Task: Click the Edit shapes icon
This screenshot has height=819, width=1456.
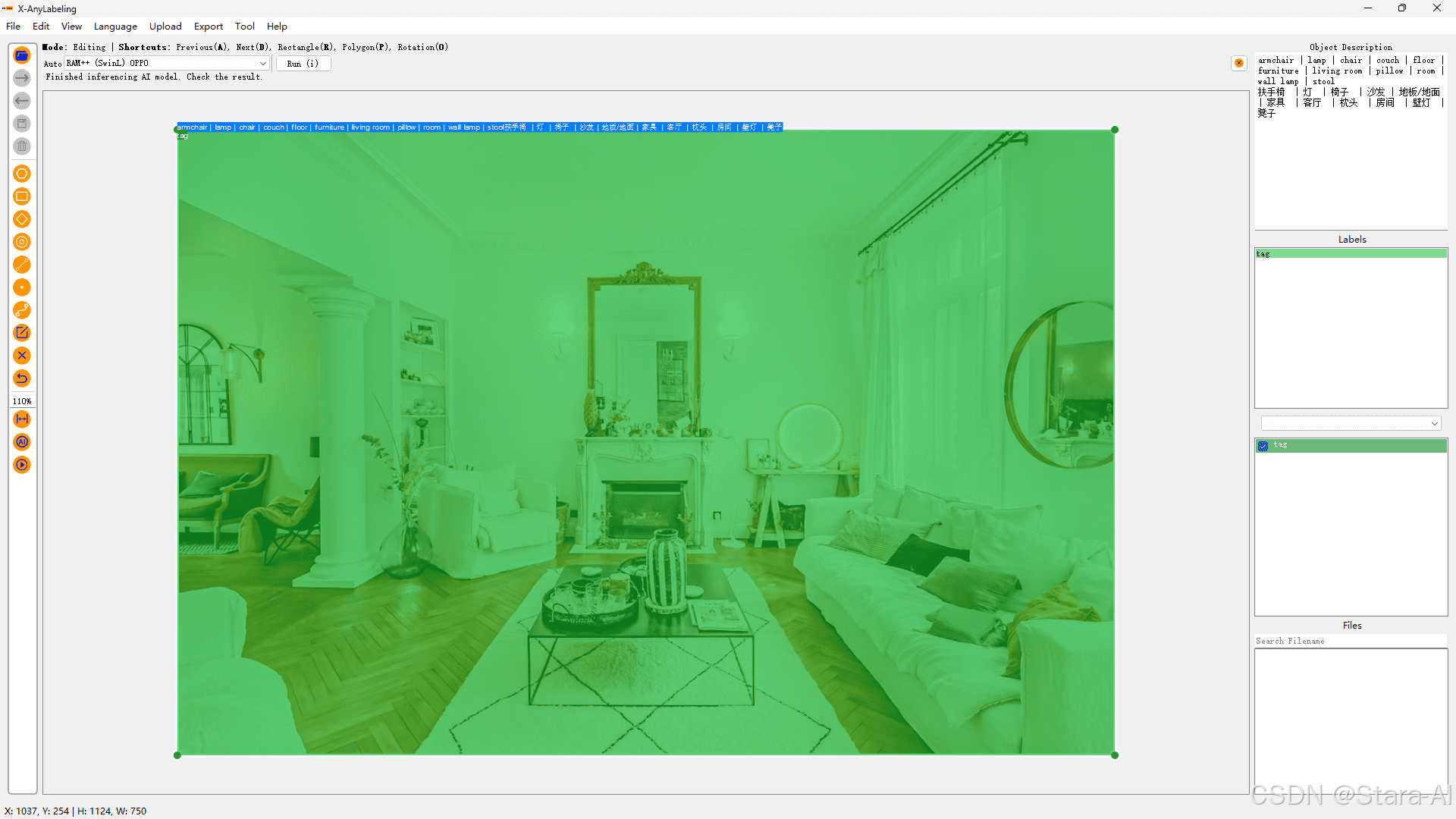Action: (22, 333)
